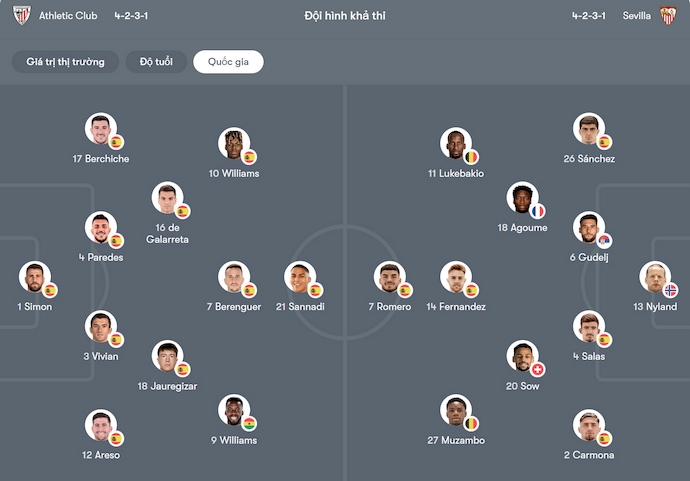
Task: Click the 17 Berchiche name label
Action: (x=101, y=159)
